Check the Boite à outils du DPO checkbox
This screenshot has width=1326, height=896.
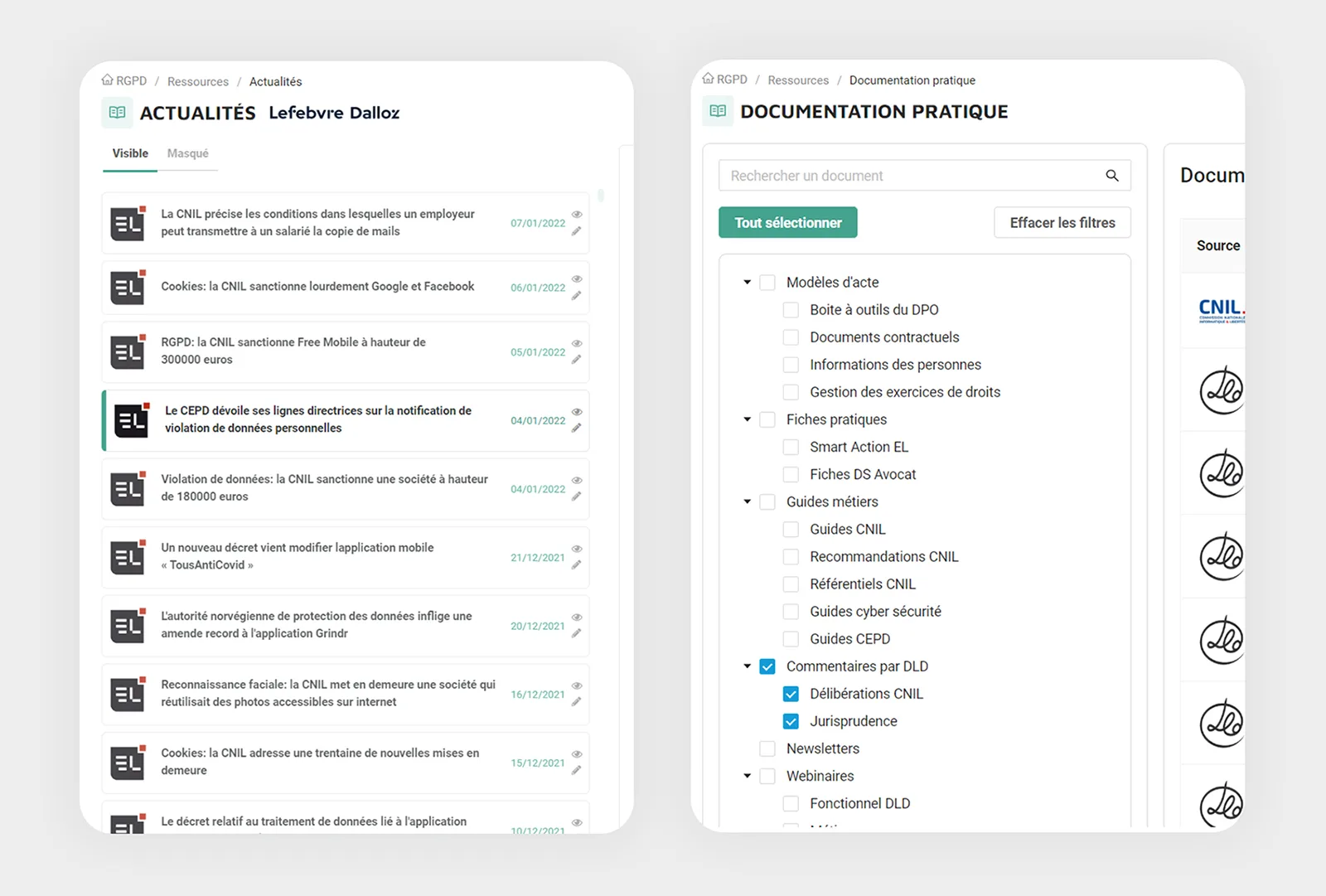point(791,310)
